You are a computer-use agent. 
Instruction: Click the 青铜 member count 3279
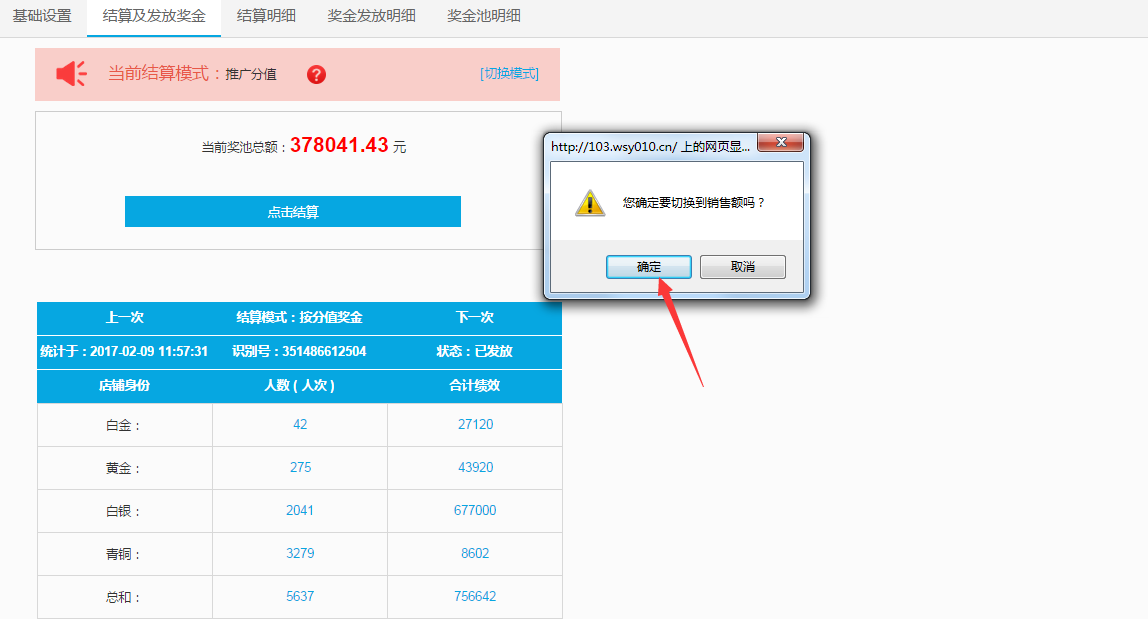300,553
